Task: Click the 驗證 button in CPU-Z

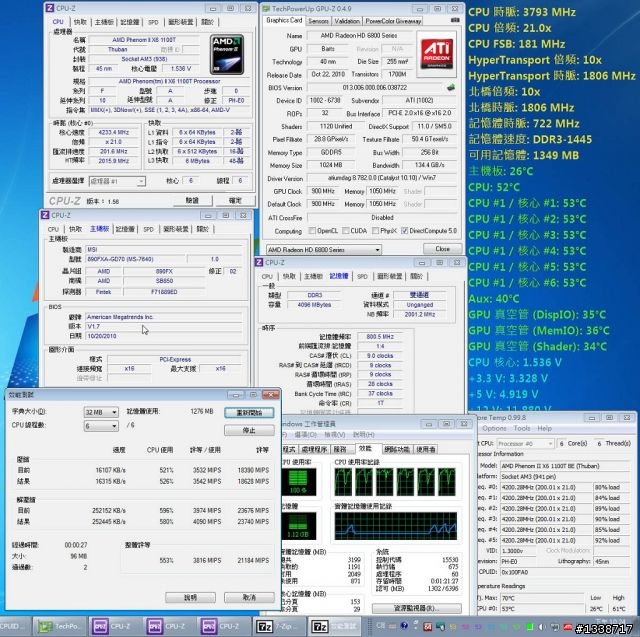Action: pos(192,200)
